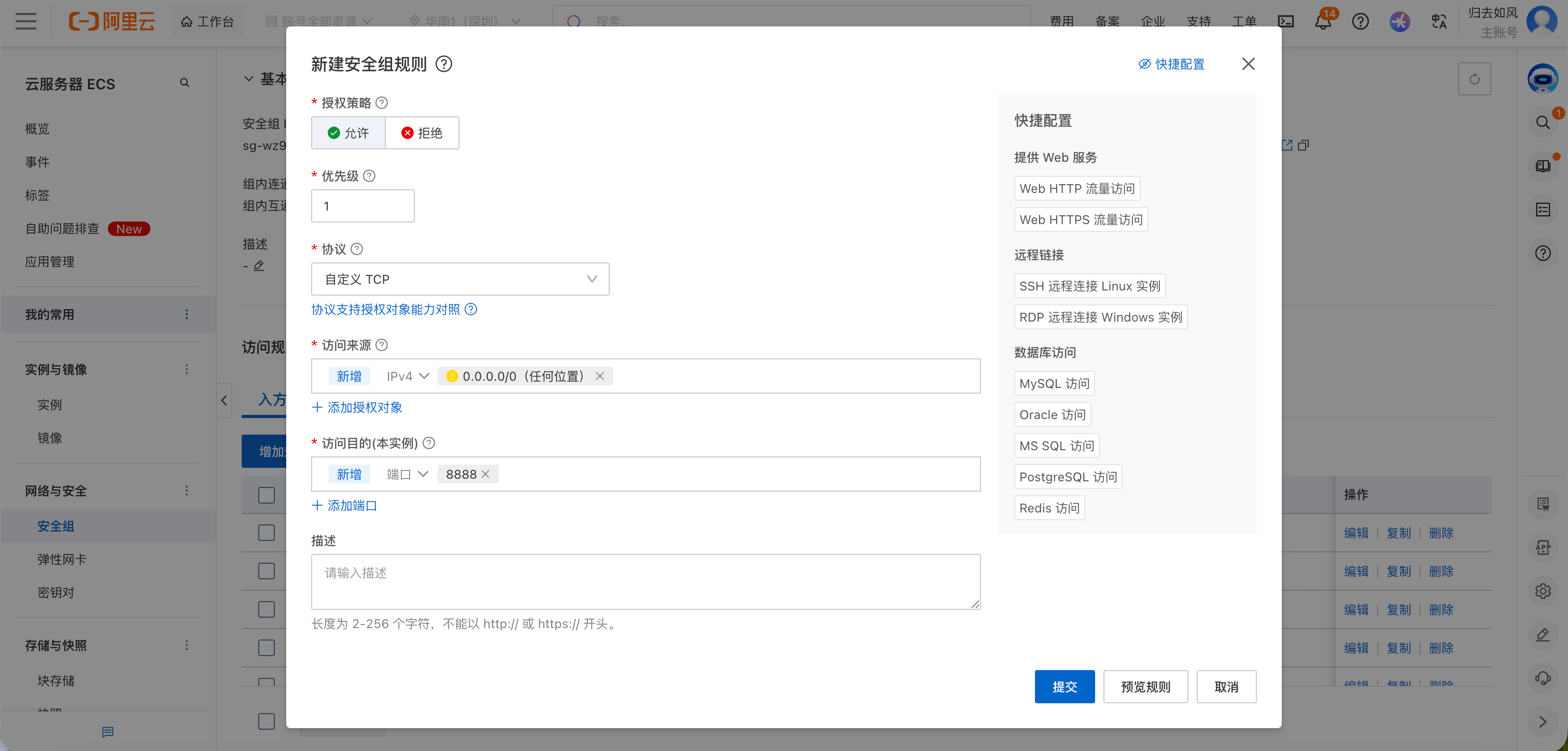Click the language switcher icon

point(1438,21)
